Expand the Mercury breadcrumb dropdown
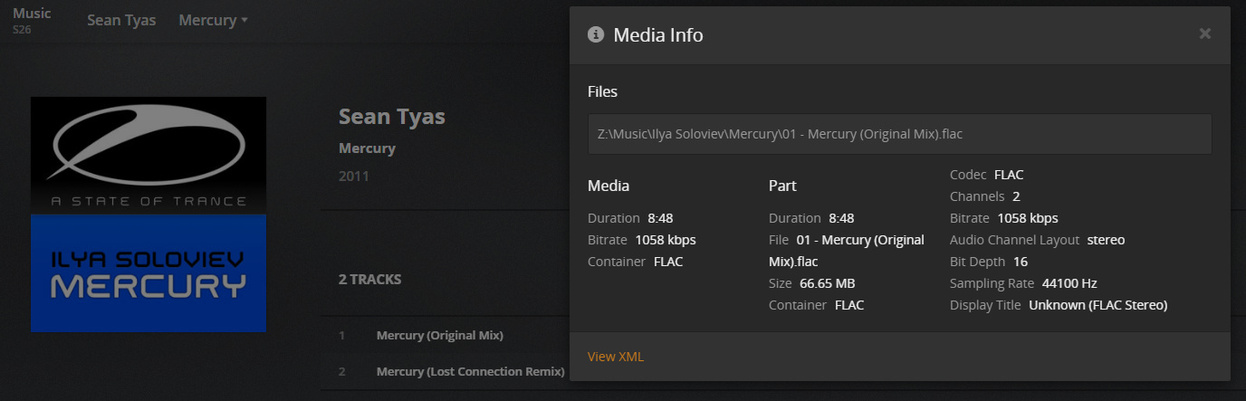The width and height of the screenshot is (1246, 401). 213,20
